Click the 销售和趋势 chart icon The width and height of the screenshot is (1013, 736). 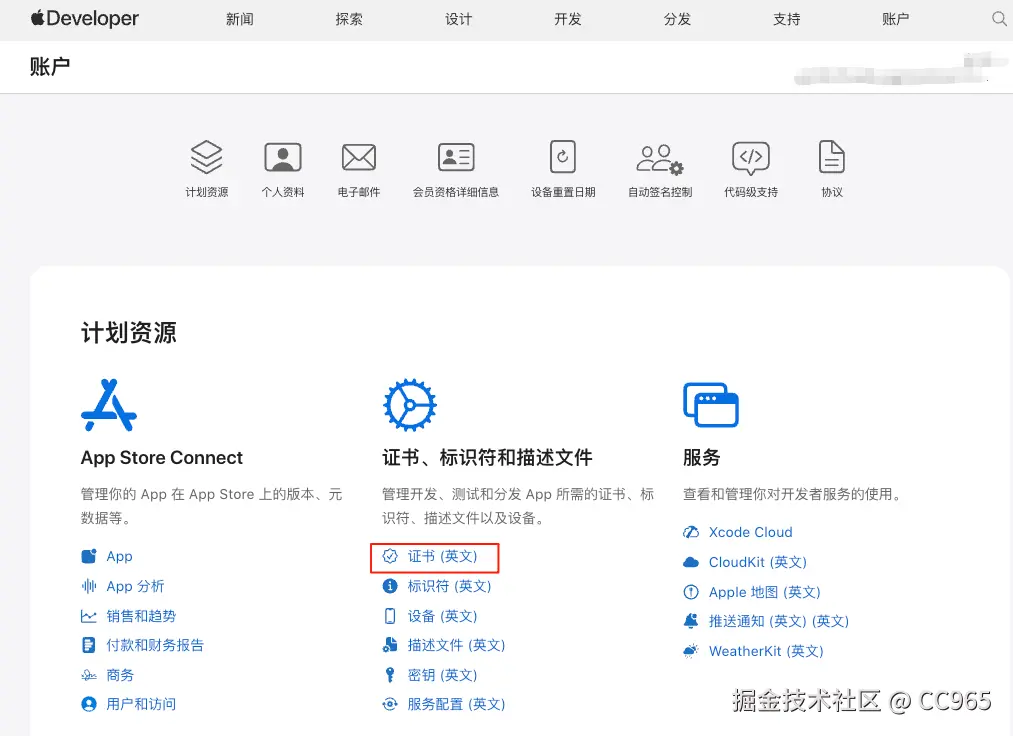point(89,616)
